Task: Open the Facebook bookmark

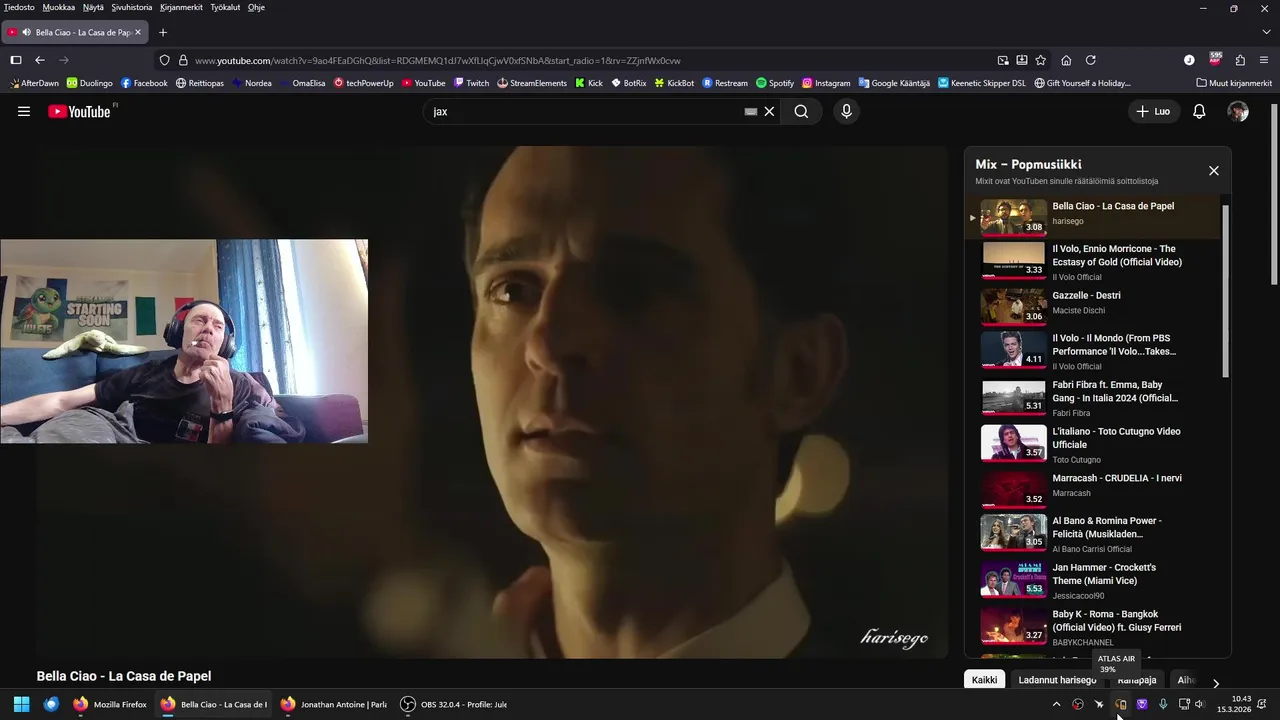Action: [x=144, y=83]
